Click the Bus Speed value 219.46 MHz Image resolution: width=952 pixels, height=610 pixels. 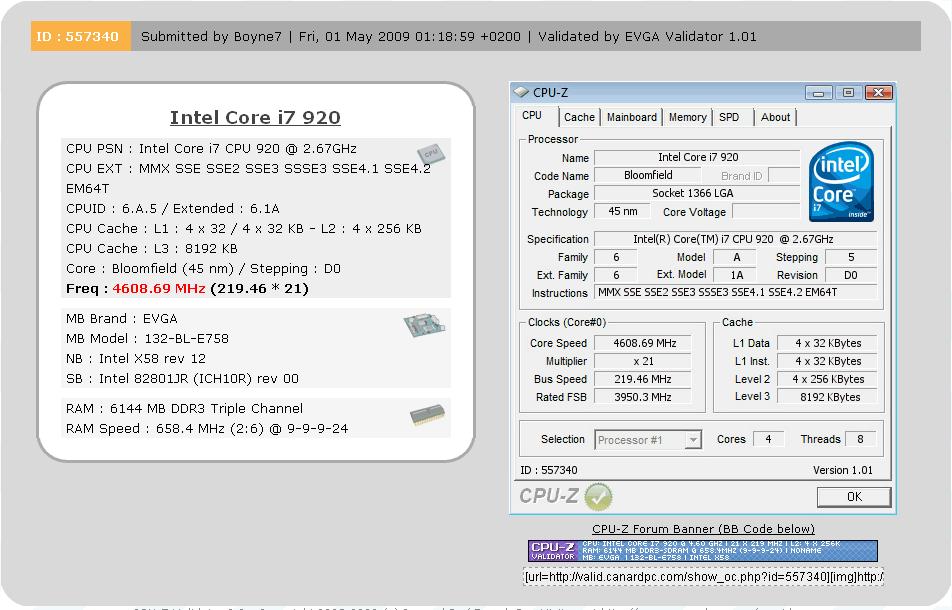point(644,379)
